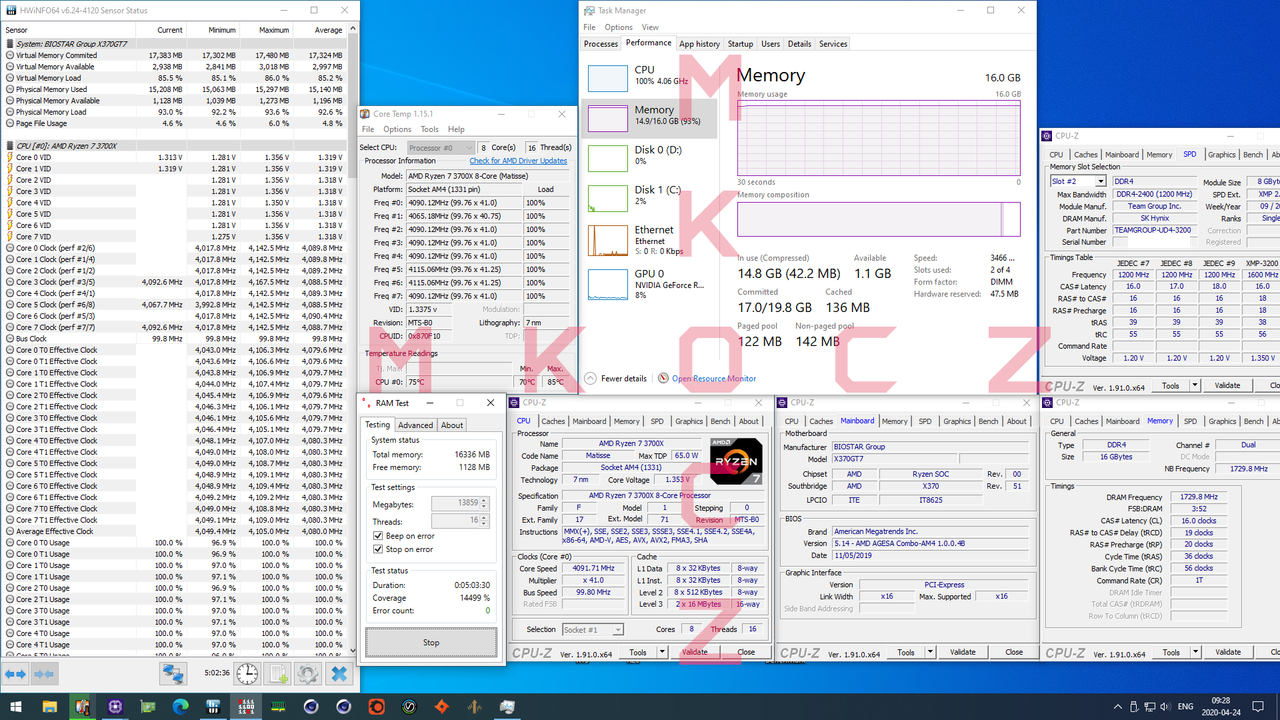The image size is (1280, 720).
Task: Click the ENG input language indicator
Action: (1187, 707)
